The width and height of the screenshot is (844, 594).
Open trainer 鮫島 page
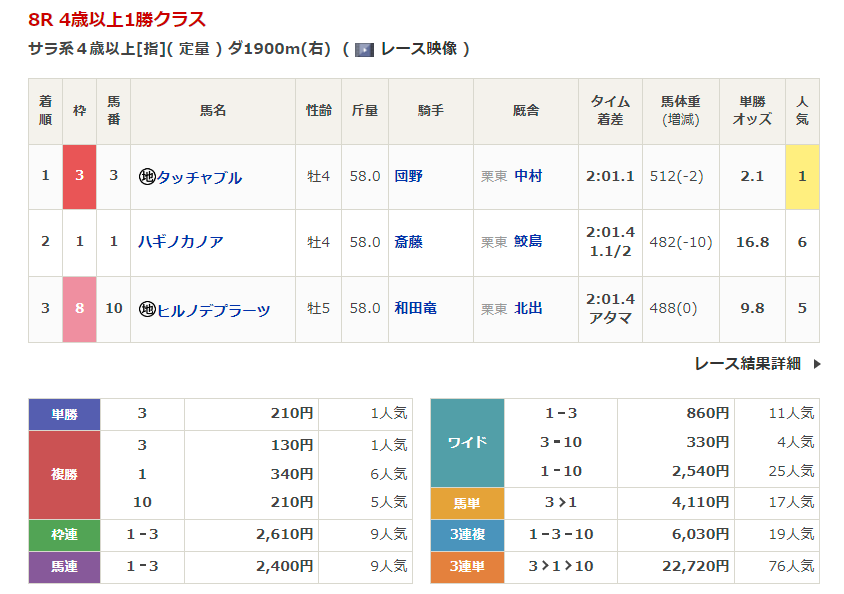tap(528, 241)
